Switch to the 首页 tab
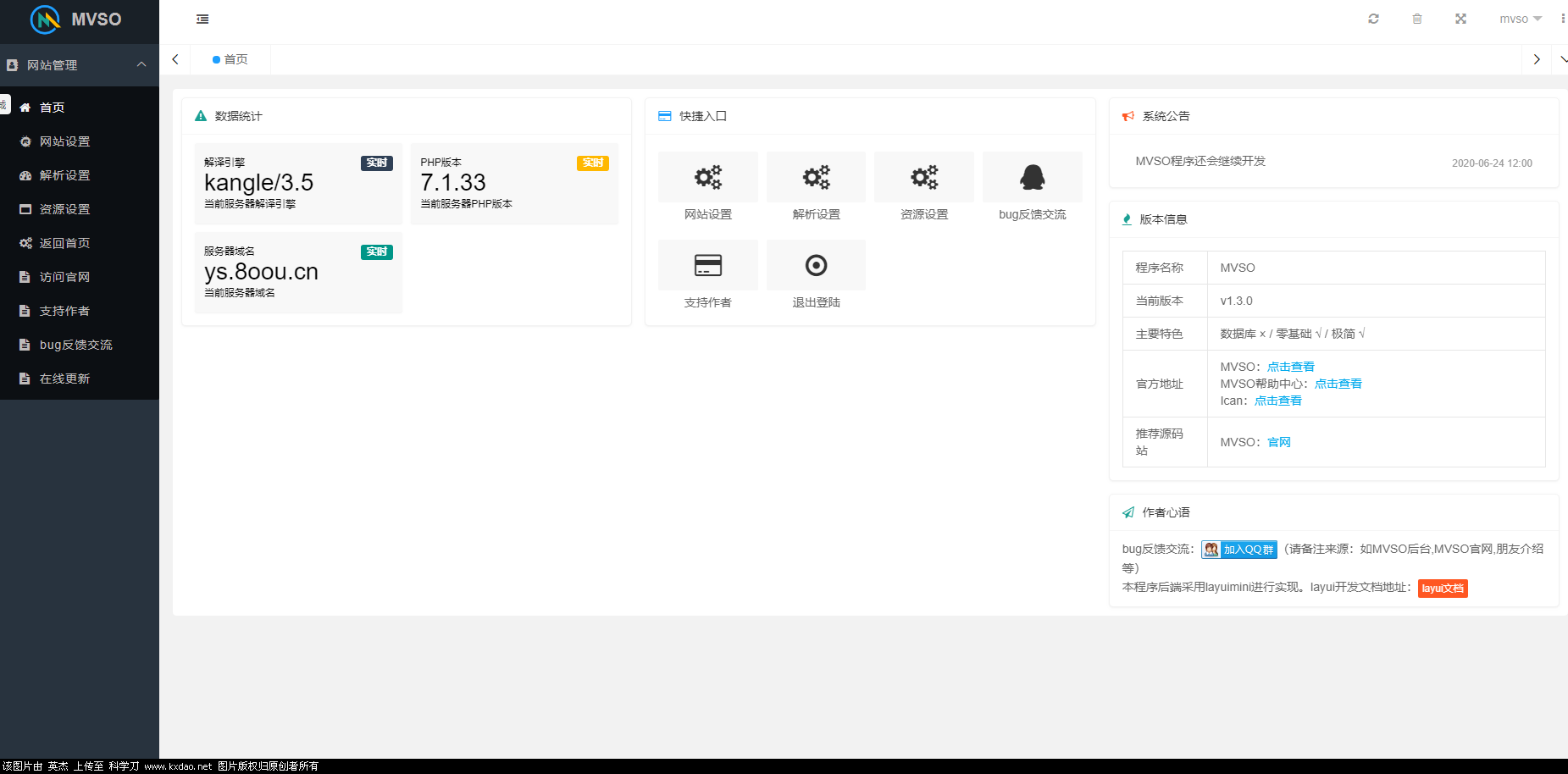The image size is (1568, 774). [230, 59]
